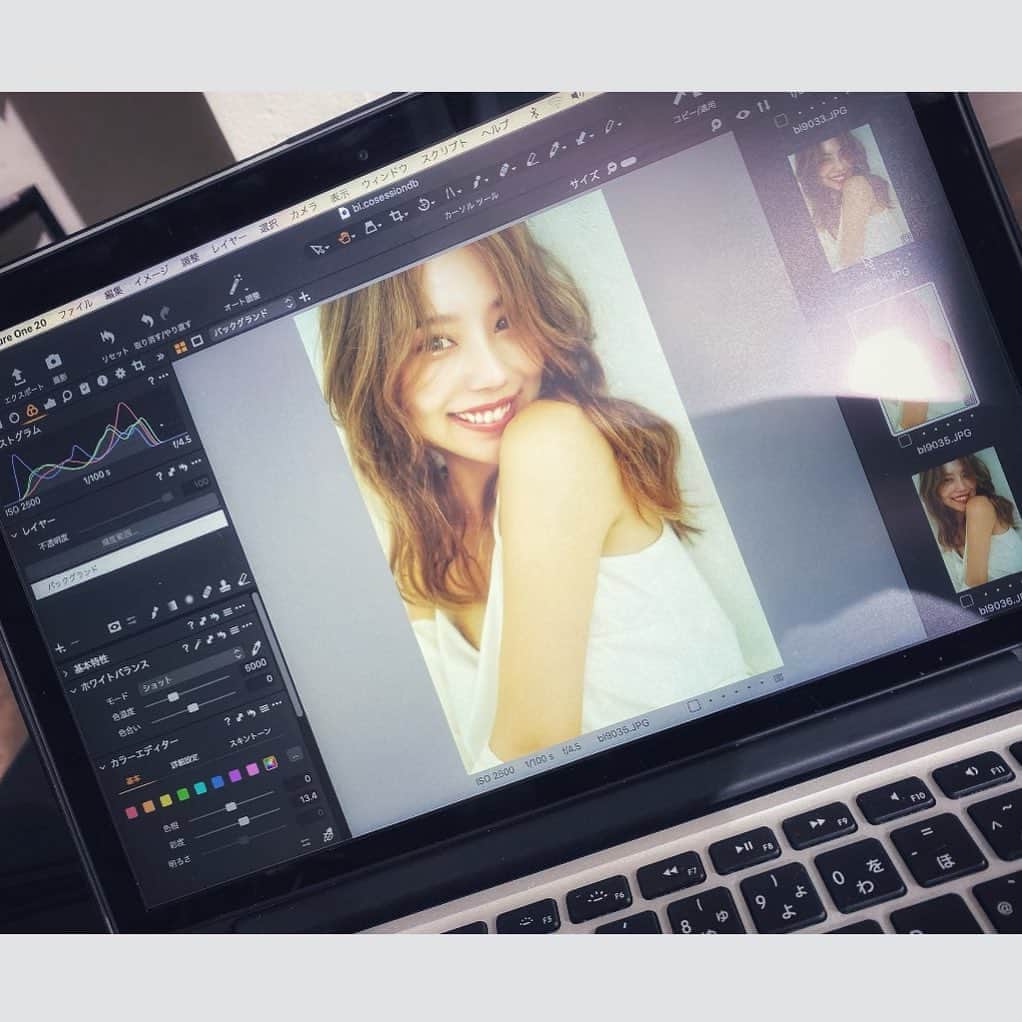Select the bi9033.JPG thumbnail in browser

tap(850, 197)
